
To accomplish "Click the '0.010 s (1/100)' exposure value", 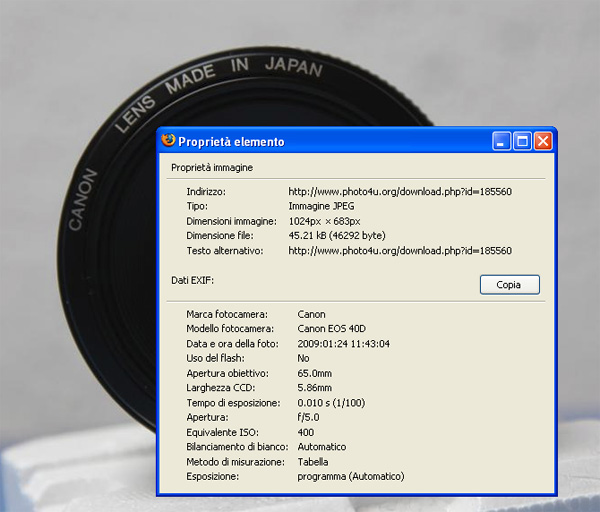I will tap(331, 403).
